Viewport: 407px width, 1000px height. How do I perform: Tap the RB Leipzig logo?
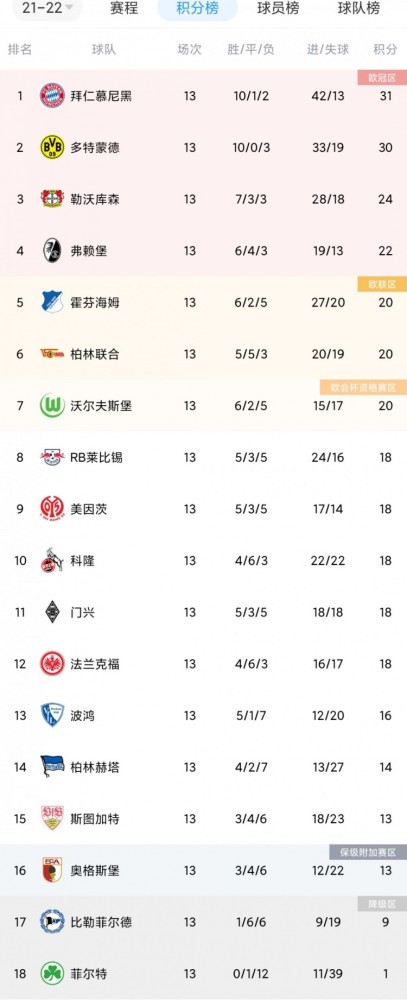[x=52, y=457]
